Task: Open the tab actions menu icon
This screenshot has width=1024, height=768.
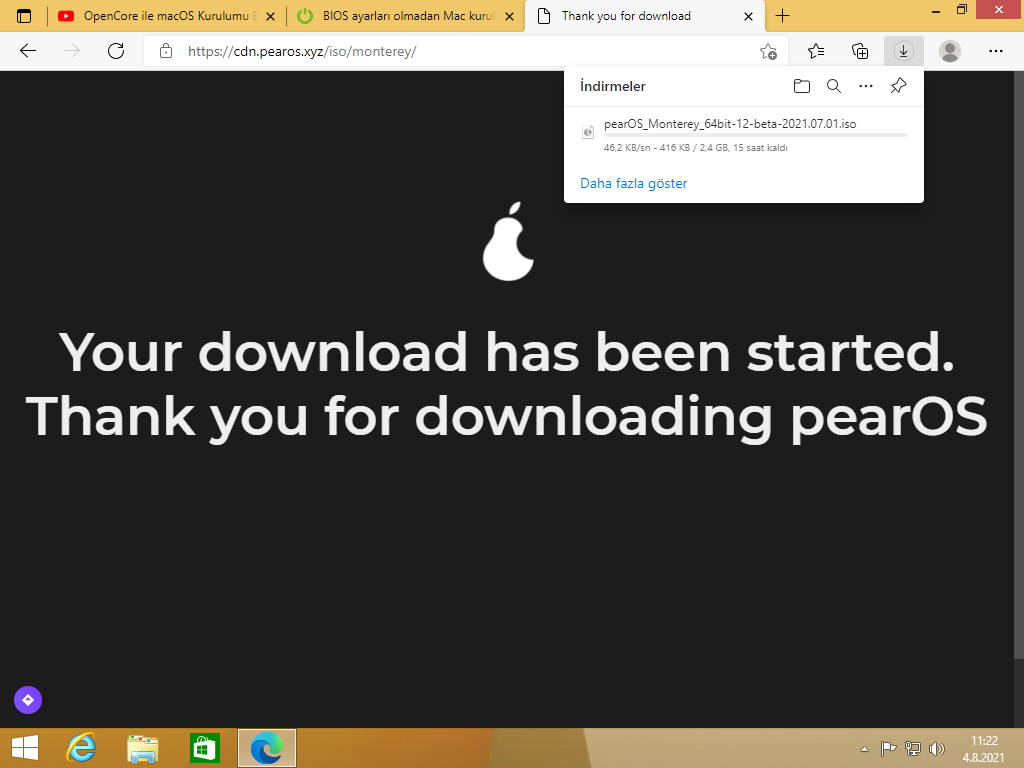Action: pos(24,16)
